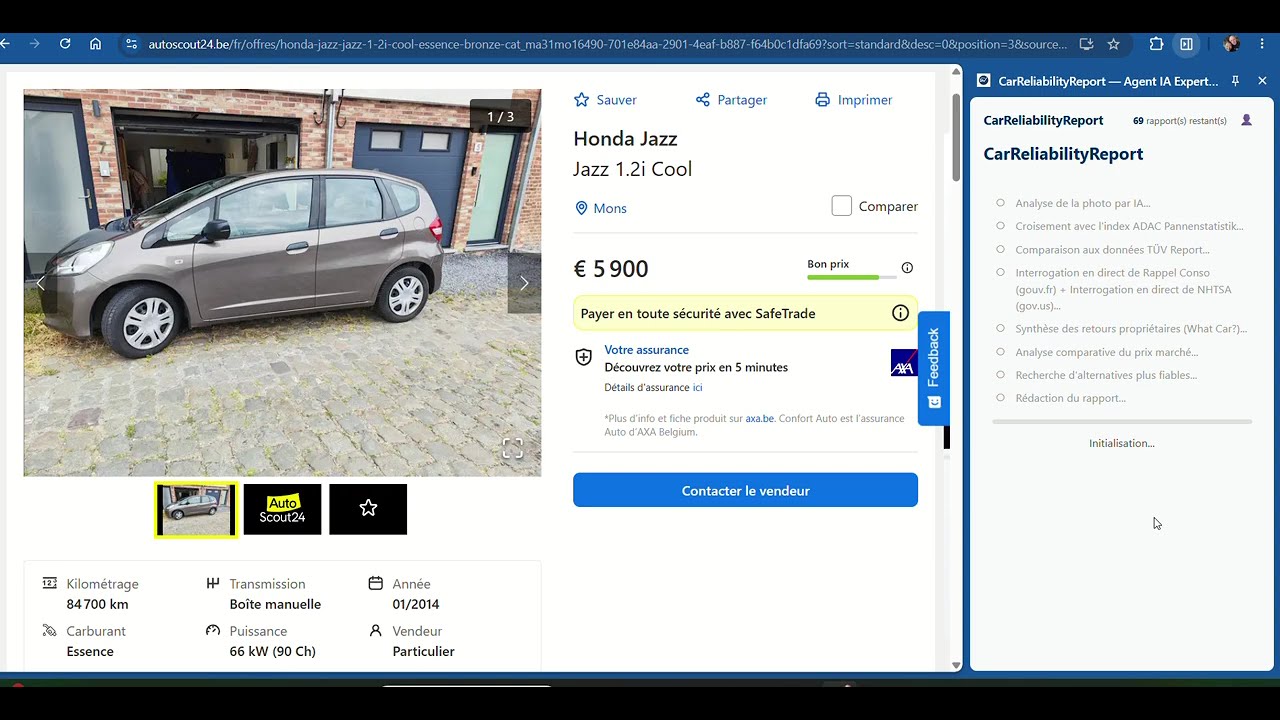
Task: Tick the Comparer checkbox
Action: click(x=842, y=206)
